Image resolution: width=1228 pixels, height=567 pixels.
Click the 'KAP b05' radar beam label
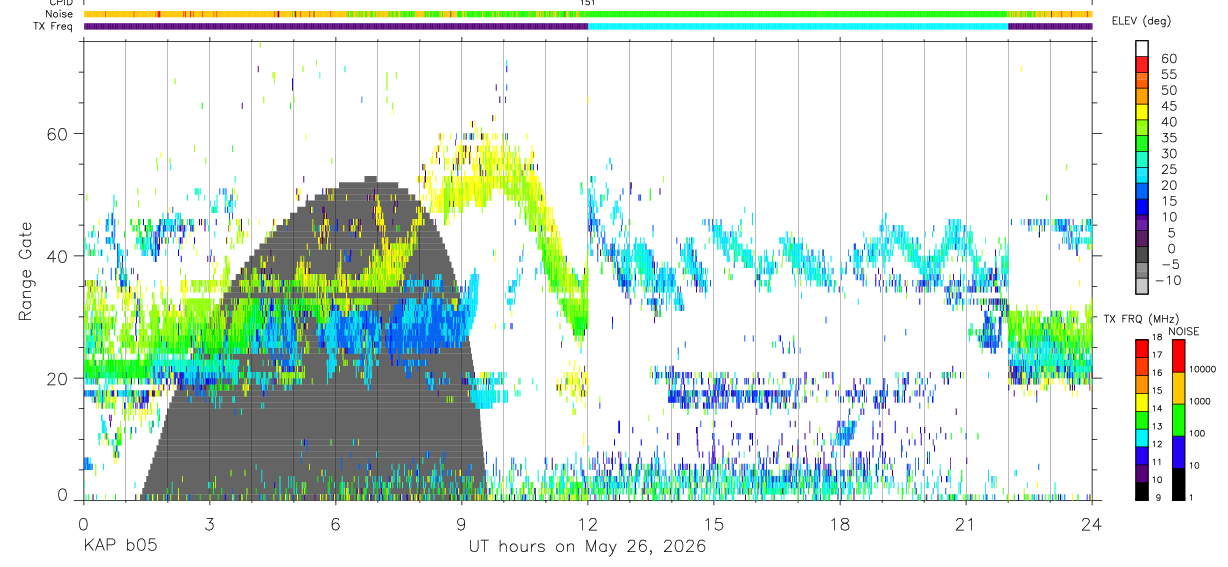[x=119, y=547]
